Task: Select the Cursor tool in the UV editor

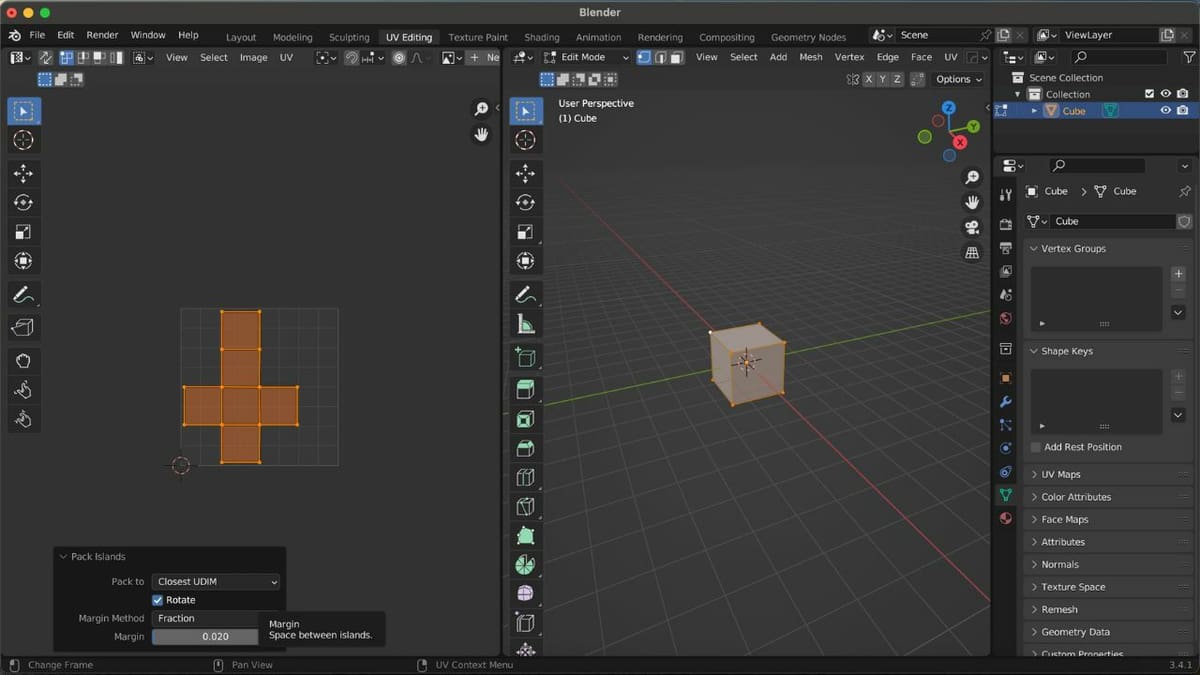Action: [x=24, y=140]
